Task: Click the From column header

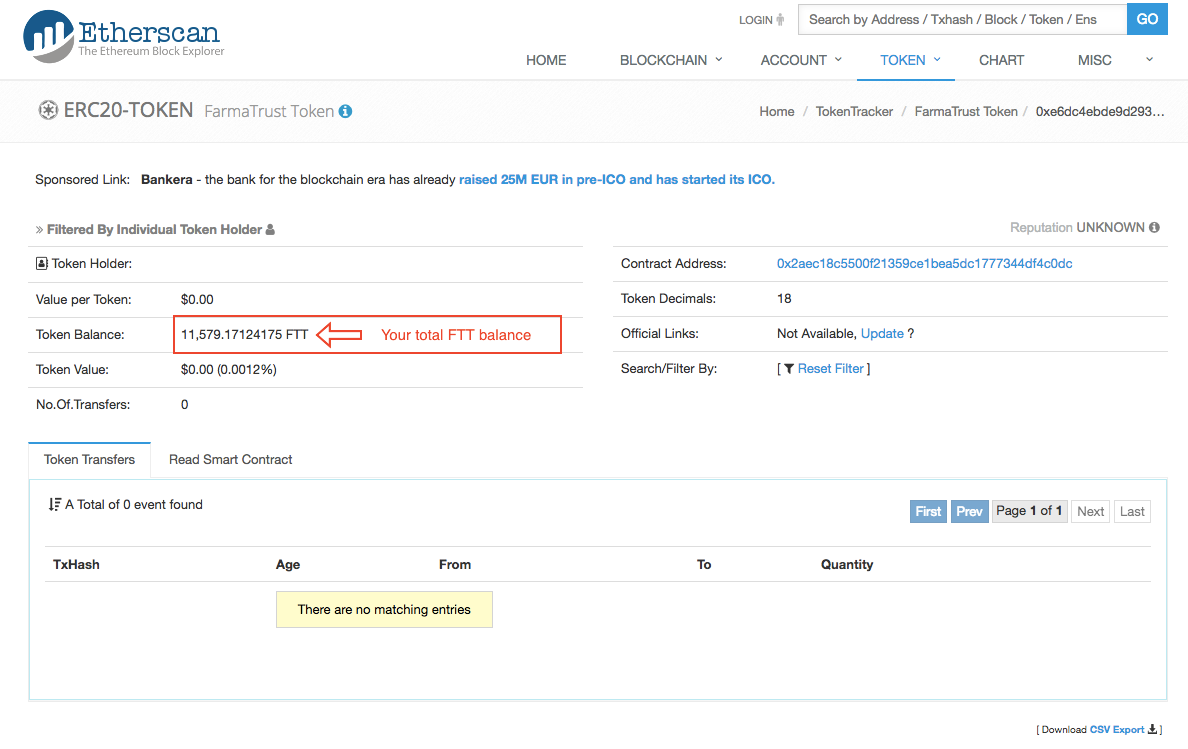Action: (x=455, y=565)
